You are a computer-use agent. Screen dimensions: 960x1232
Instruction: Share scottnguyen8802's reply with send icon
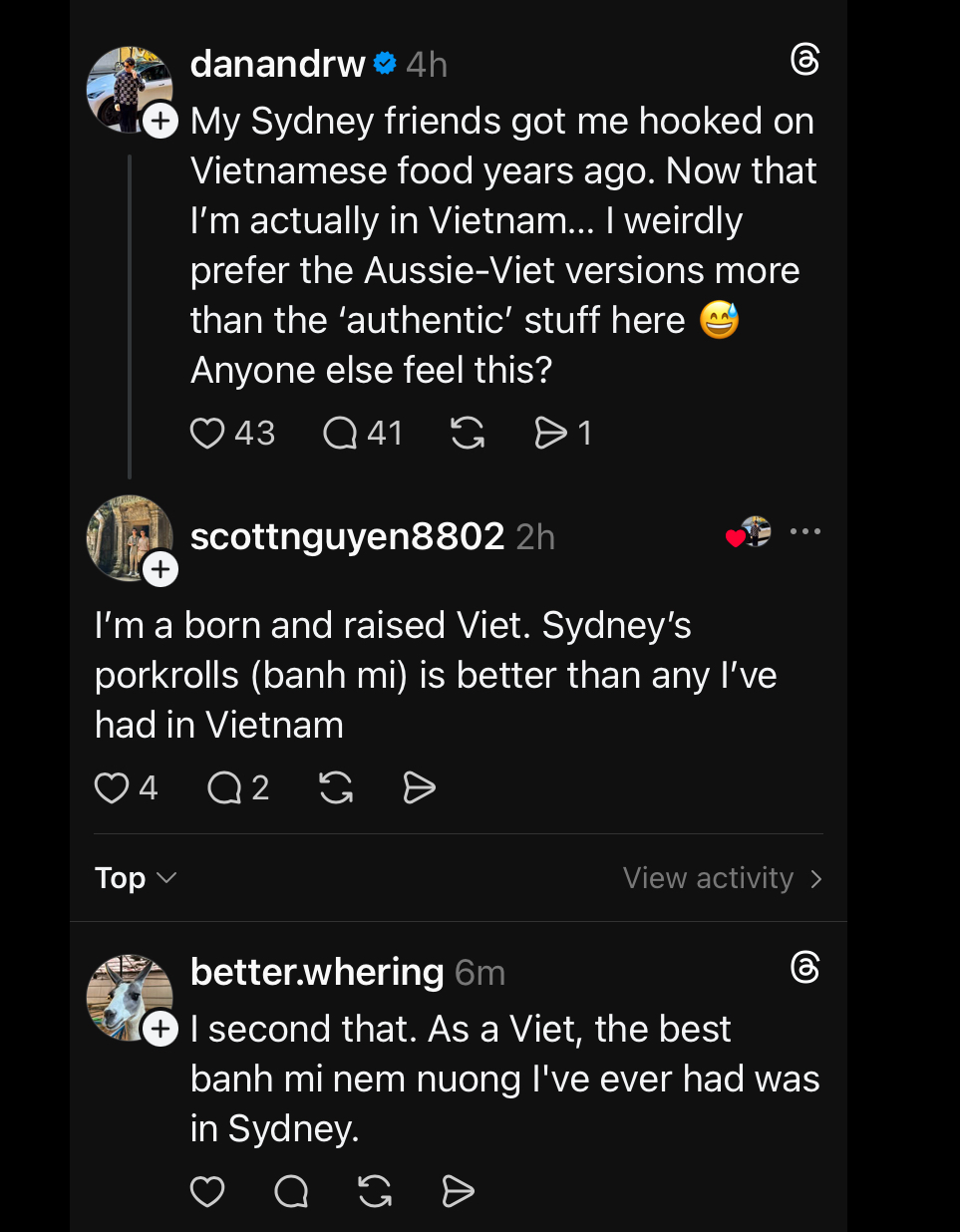click(x=419, y=788)
